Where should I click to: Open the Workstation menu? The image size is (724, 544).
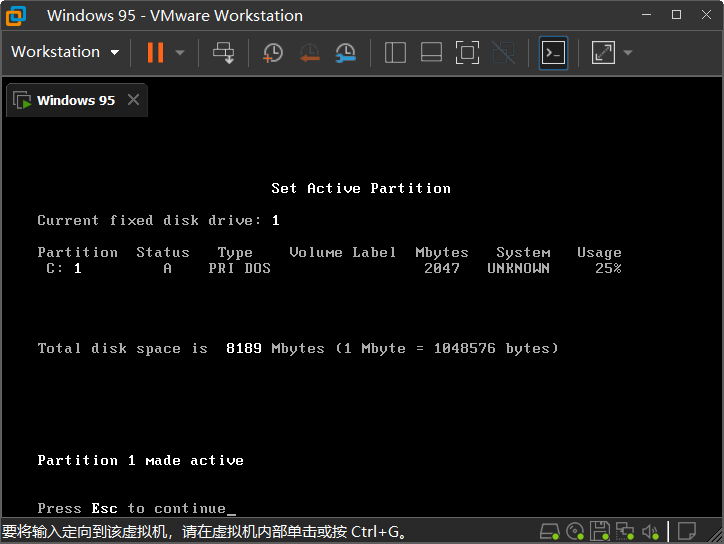pos(65,52)
